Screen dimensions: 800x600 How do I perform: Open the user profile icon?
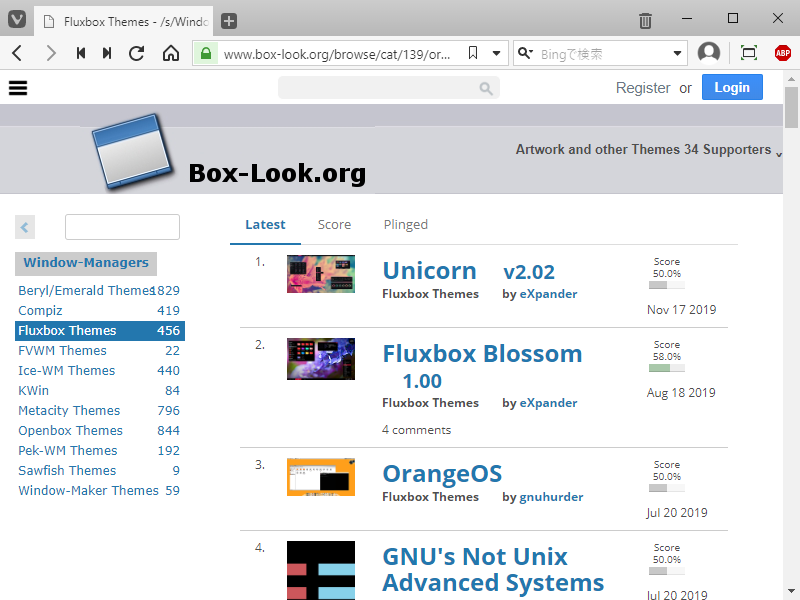click(709, 53)
